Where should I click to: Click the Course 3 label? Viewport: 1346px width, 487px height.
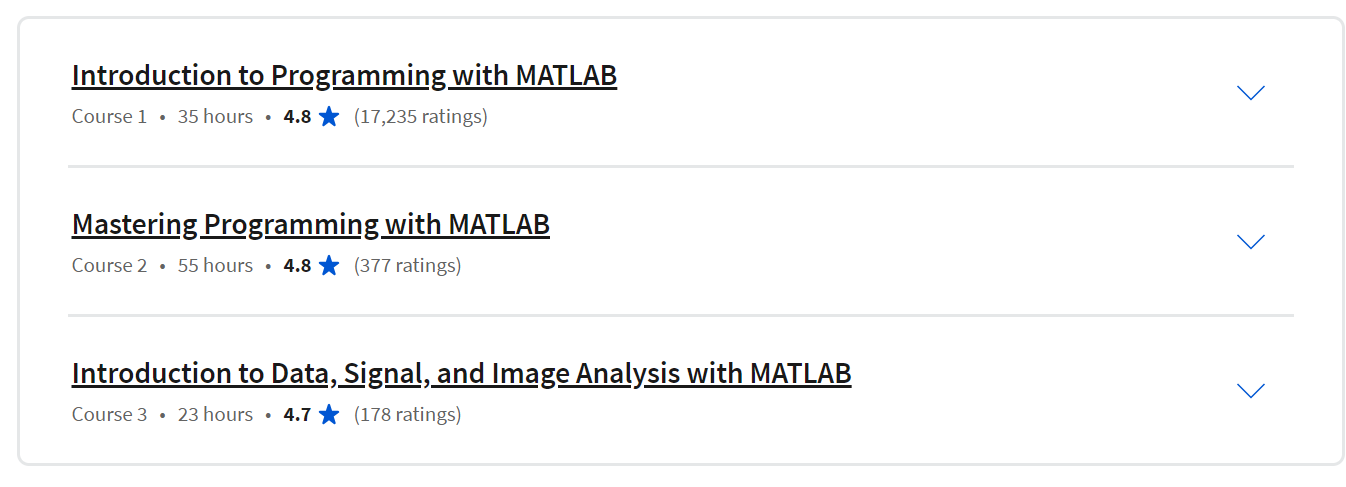click(109, 415)
